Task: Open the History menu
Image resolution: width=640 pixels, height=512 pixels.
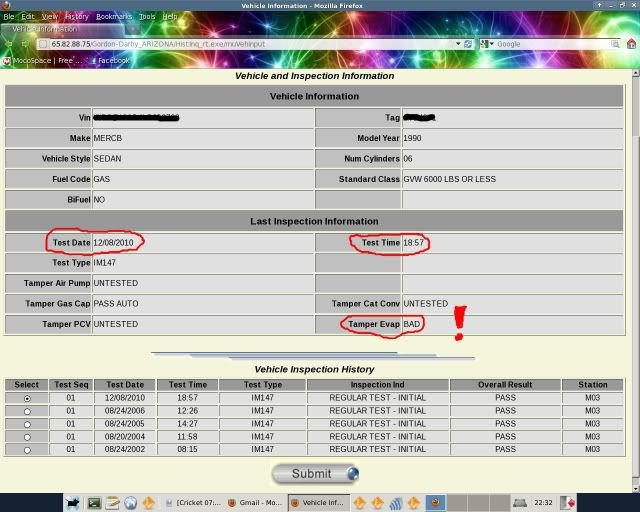Action: (x=76, y=17)
